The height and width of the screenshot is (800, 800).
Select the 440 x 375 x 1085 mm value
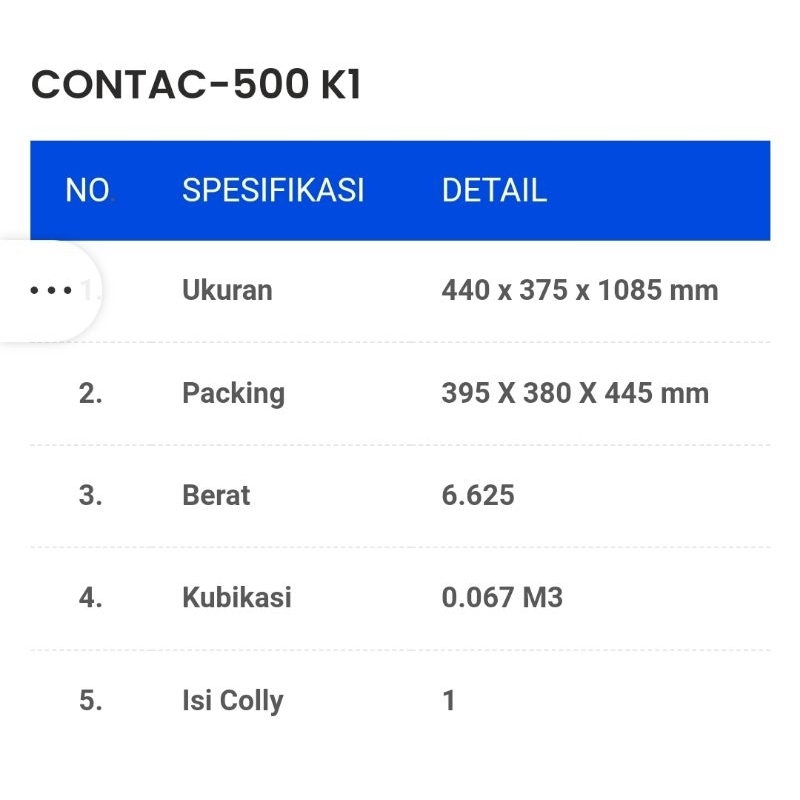[x=579, y=291]
